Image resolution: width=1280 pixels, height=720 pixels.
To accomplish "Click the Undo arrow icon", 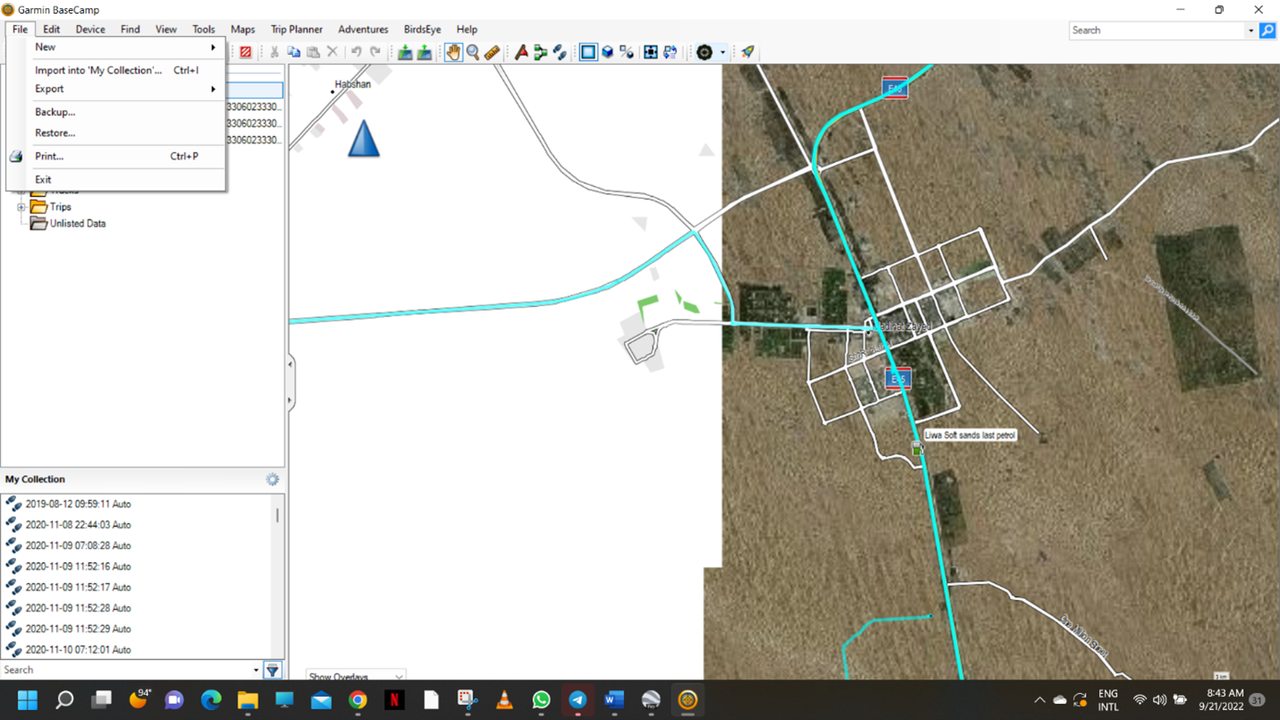I will pos(356,52).
